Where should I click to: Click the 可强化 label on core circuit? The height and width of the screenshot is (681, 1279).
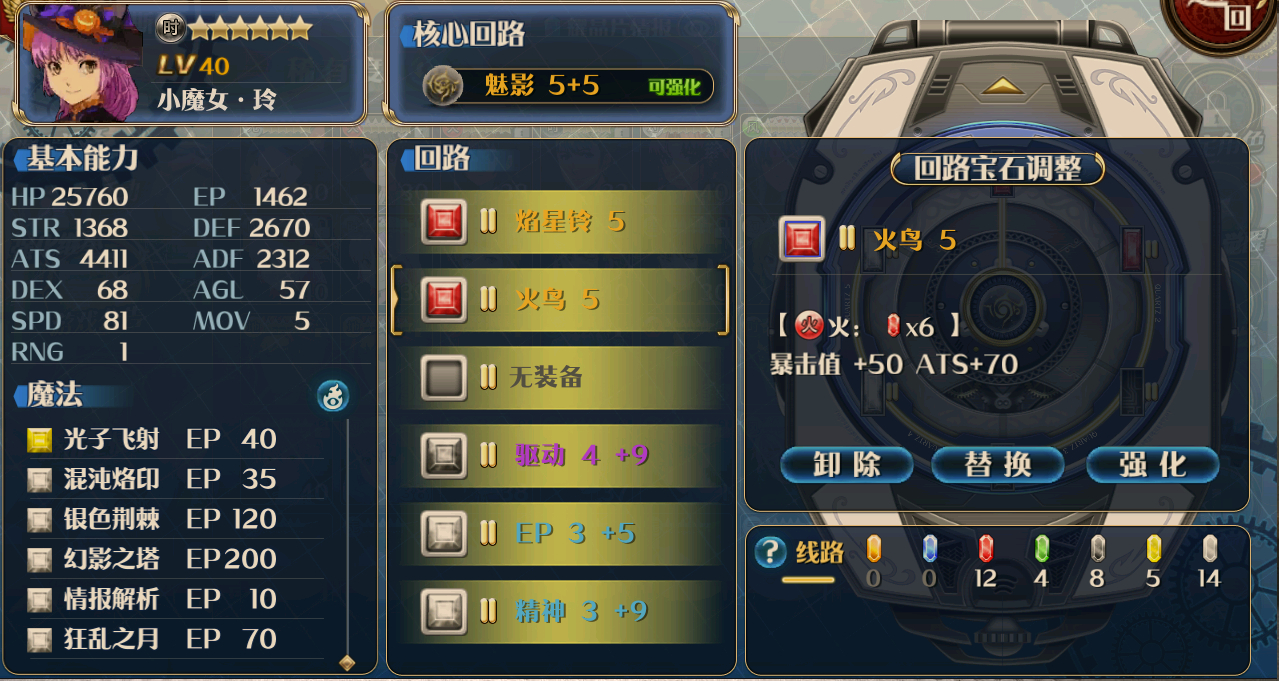click(x=673, y=87)
